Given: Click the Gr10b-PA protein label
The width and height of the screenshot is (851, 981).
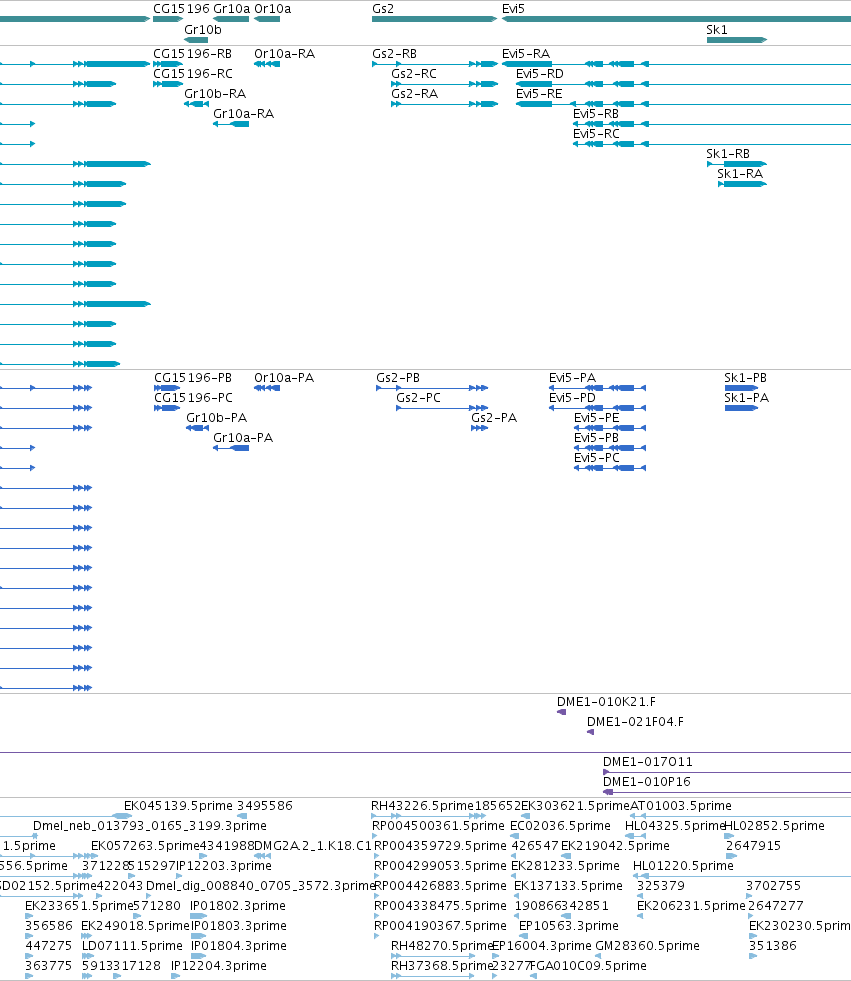Looking at the screenshot, I should click(x=217, y=418).
